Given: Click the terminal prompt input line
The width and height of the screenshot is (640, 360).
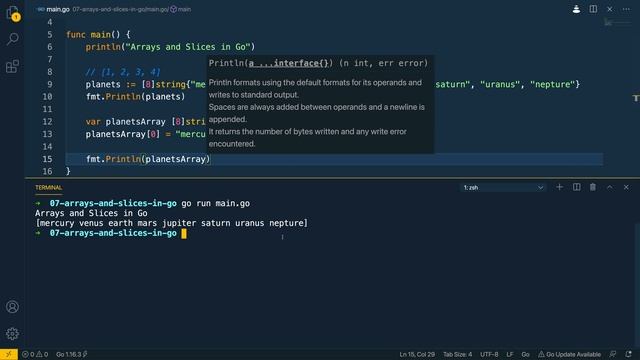Looking at the screenshot, I should [x=111, y=233].
